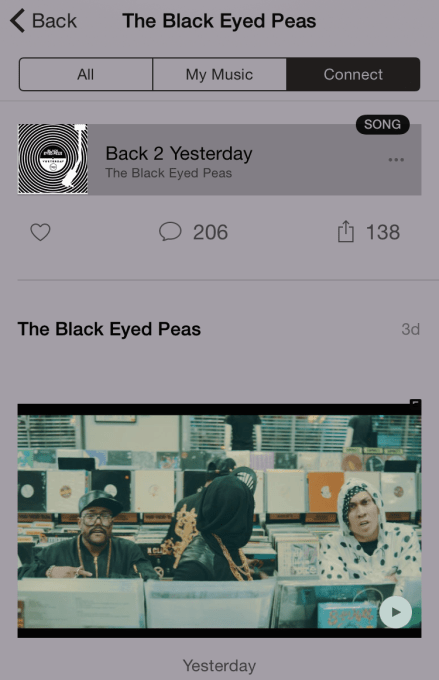
Task: Open comments via speech bubble icon
Action: (x=170, y=232)
